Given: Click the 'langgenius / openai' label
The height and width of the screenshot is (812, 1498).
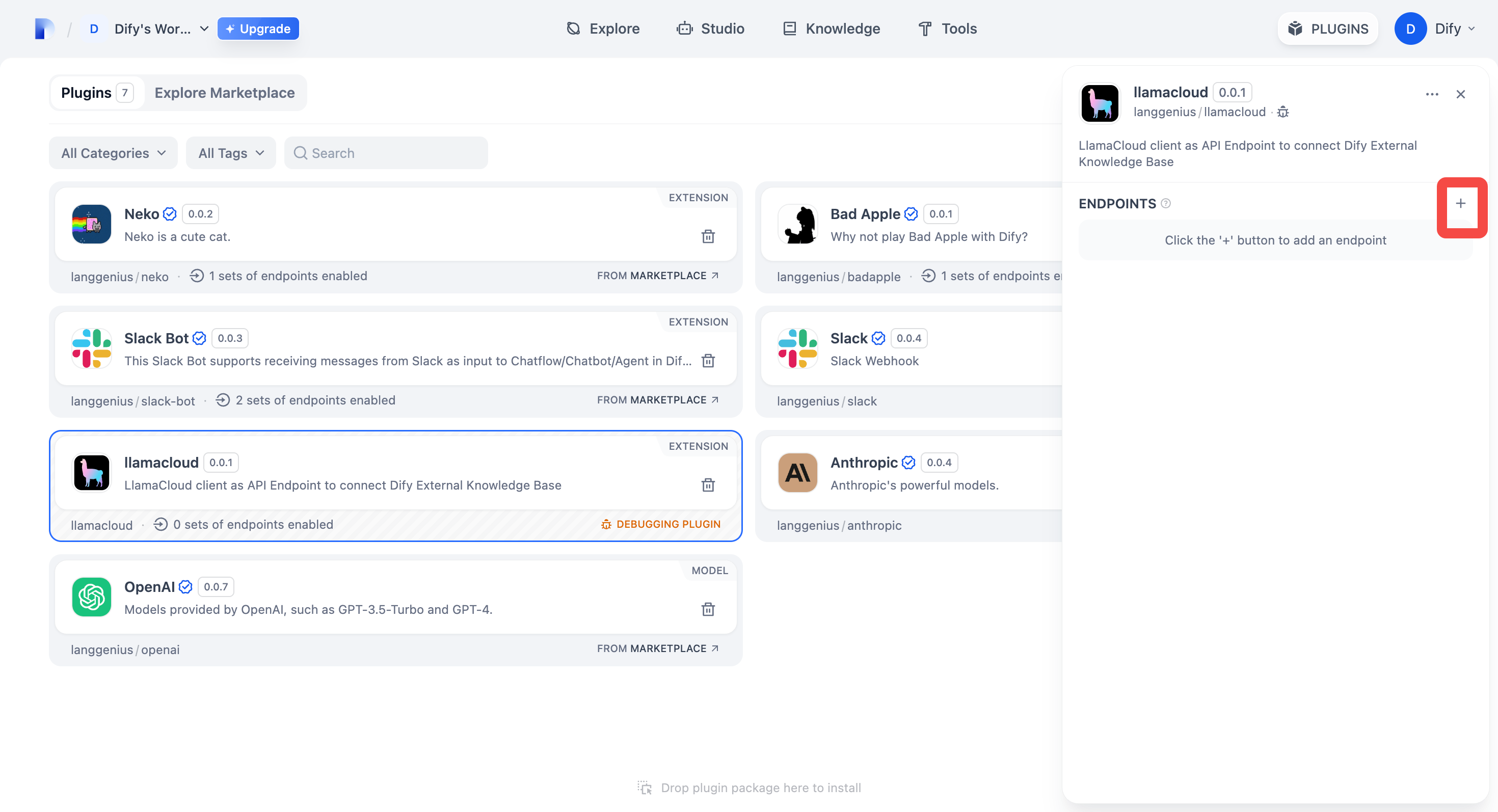Looking at the screenshot, I should click(x=125, y=649).
